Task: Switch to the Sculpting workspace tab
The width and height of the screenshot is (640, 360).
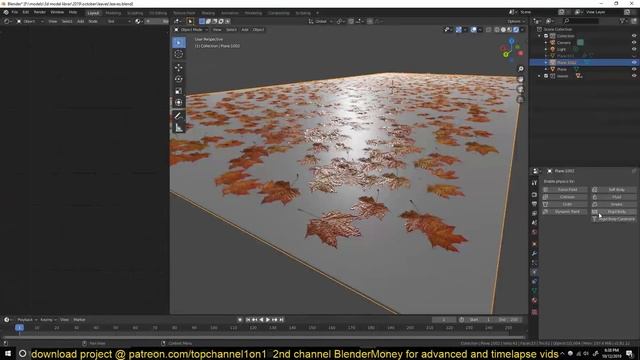Action: click(x=135, y=13)
